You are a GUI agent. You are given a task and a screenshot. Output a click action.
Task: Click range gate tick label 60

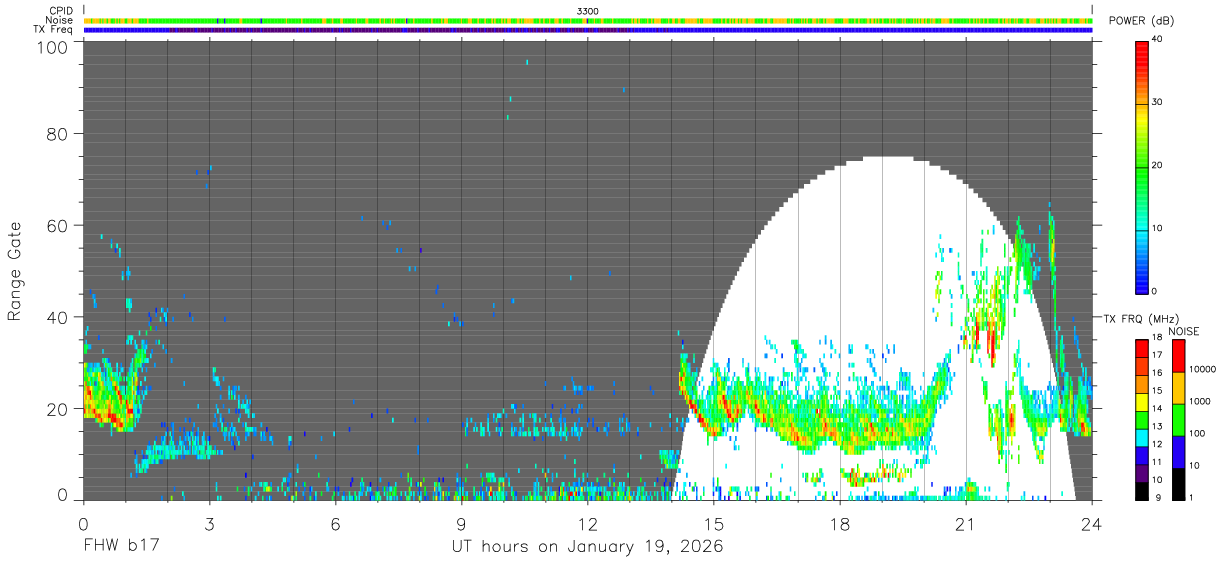coord(58,225)
